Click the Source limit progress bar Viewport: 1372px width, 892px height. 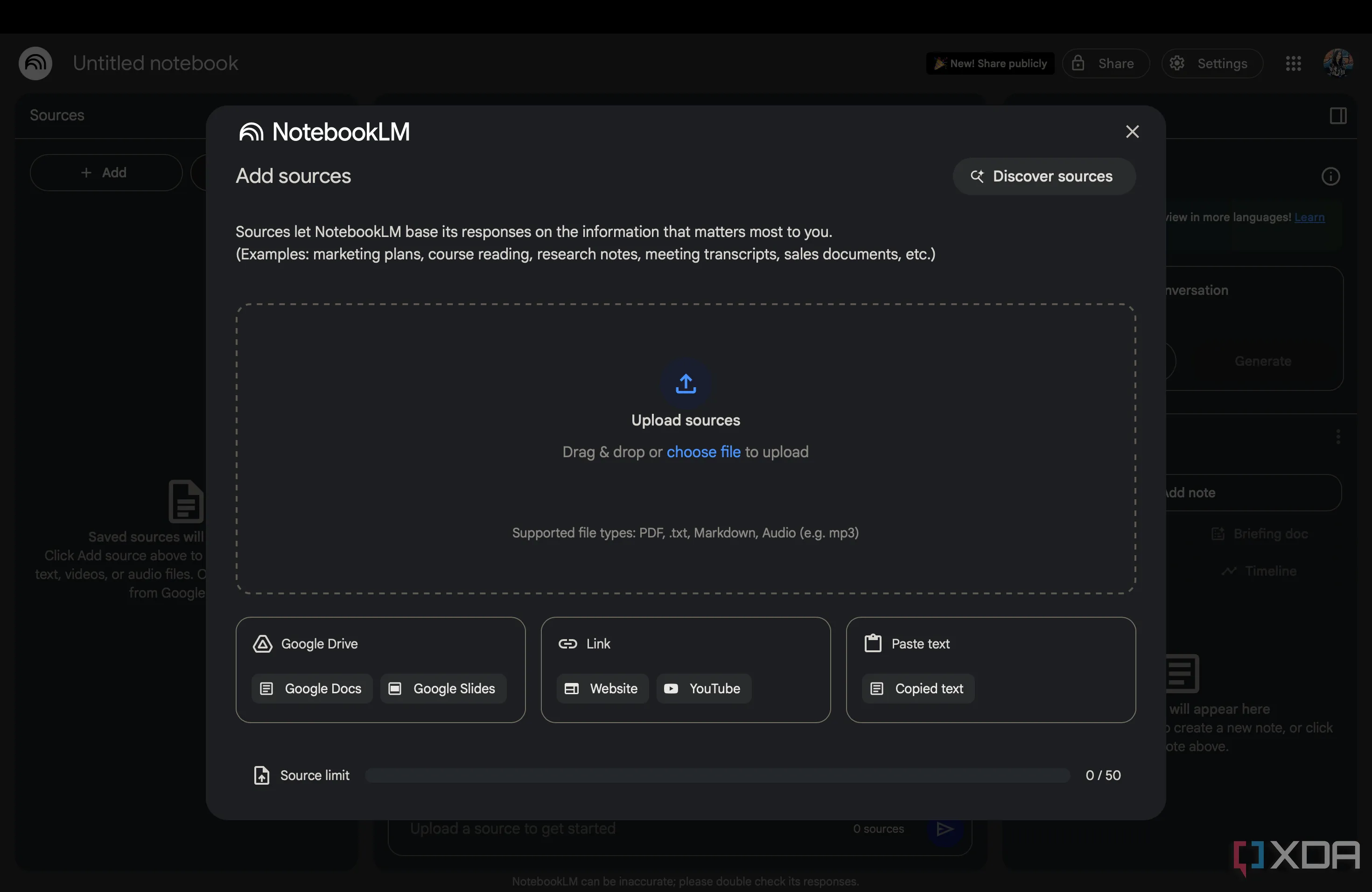coord(717,775)
